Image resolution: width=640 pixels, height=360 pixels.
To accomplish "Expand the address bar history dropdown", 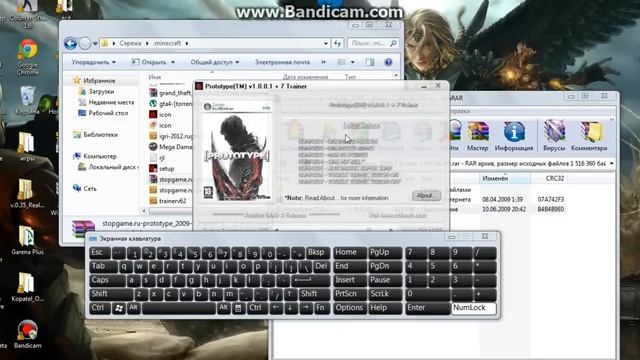I will pos(325,43).
